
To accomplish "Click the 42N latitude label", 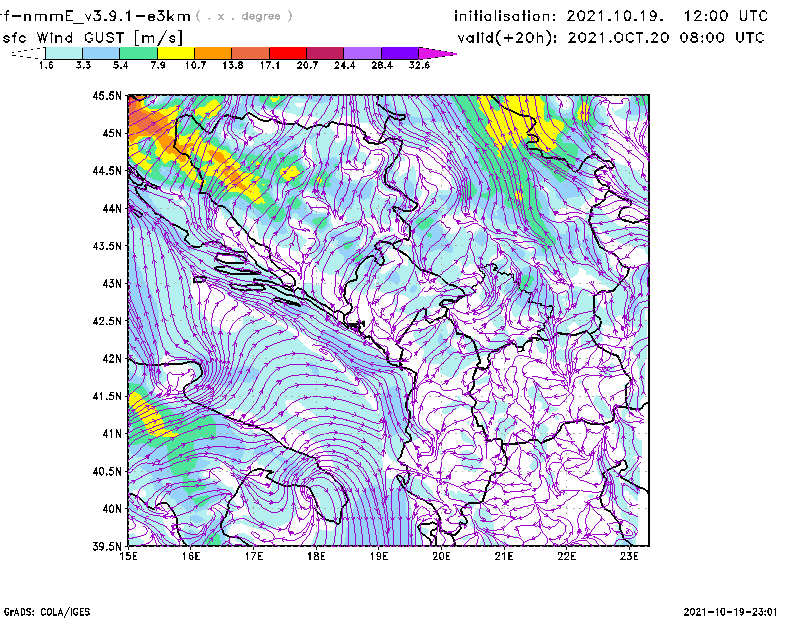I will [112, 359].
